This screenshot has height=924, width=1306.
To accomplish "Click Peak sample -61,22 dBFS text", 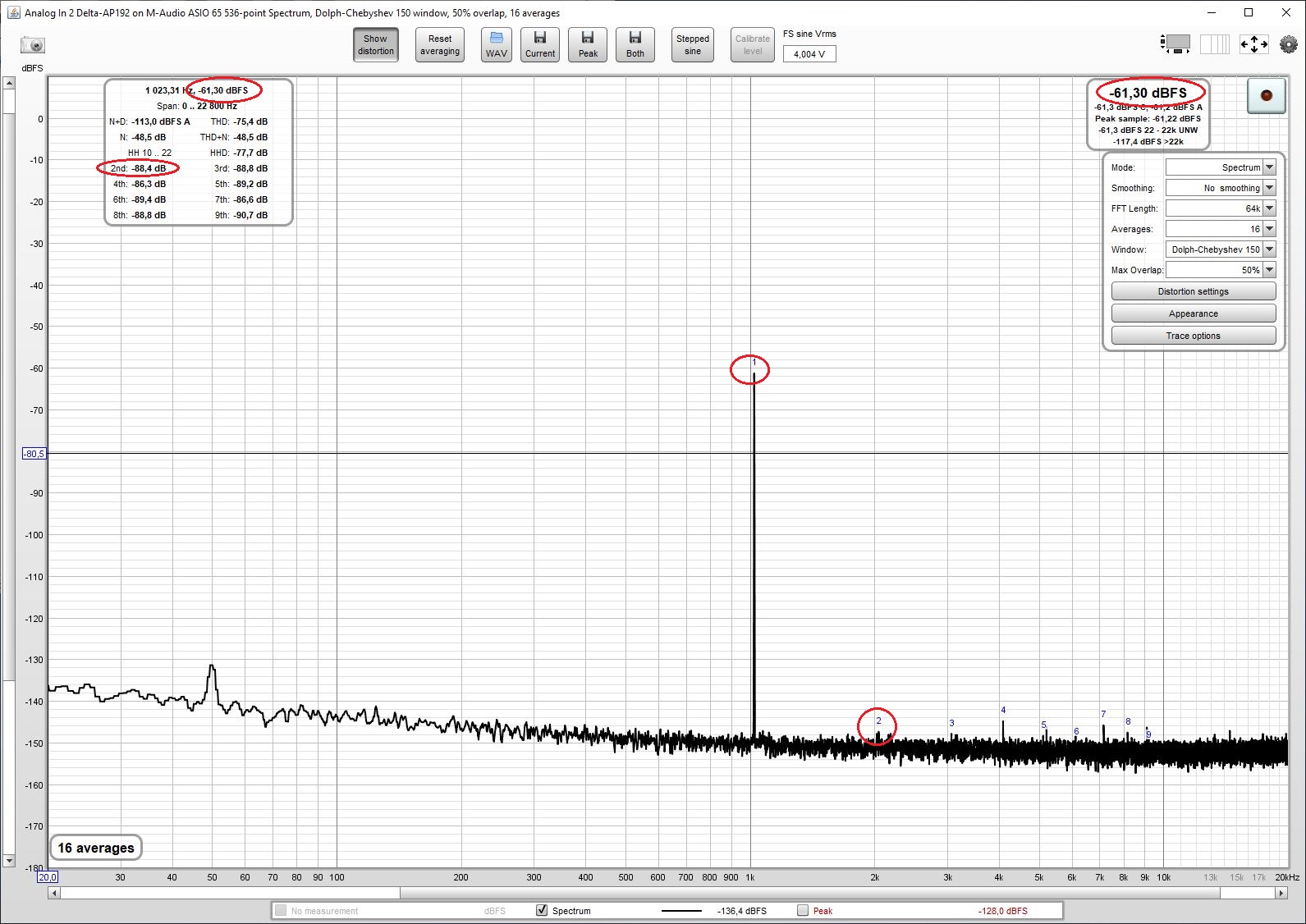I will (x=1148, y=119).
